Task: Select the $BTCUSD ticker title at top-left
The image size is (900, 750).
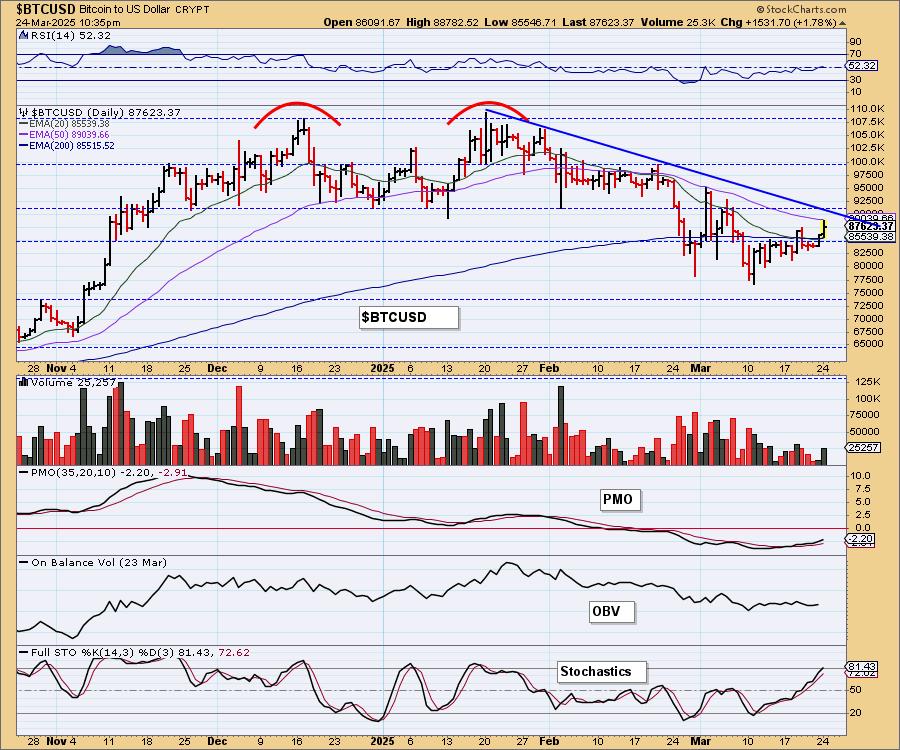Action: point(45,9)
